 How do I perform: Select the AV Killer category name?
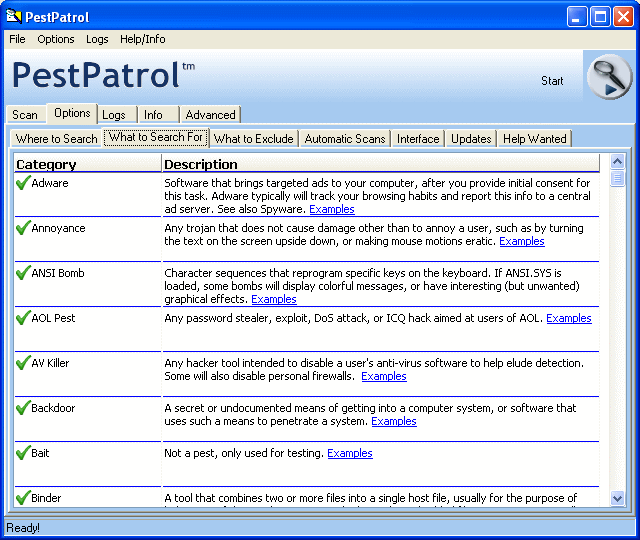tap(50, 363)
